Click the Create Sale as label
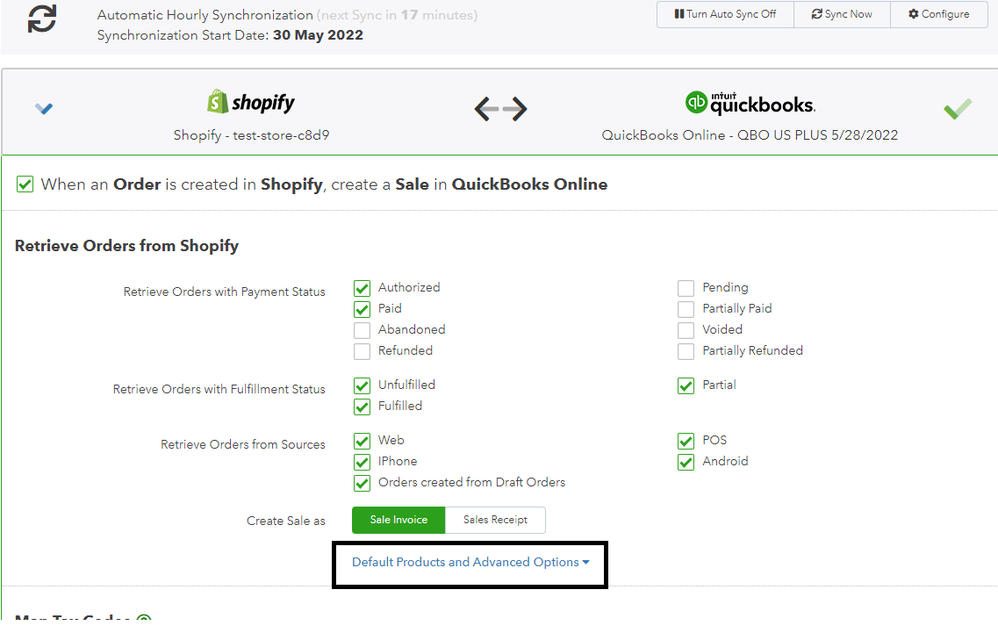The height and width of the screenshot is (641, 998). pos(286,521)
